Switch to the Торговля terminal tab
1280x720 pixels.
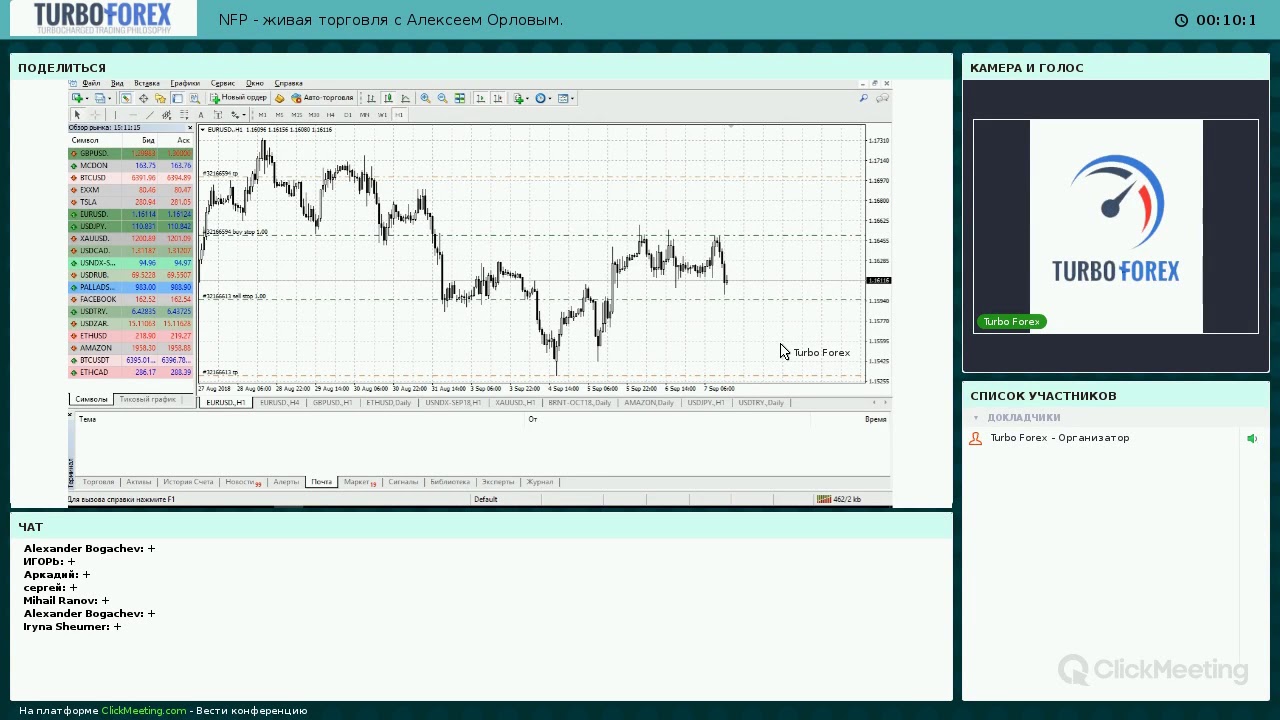pos(98,482)
